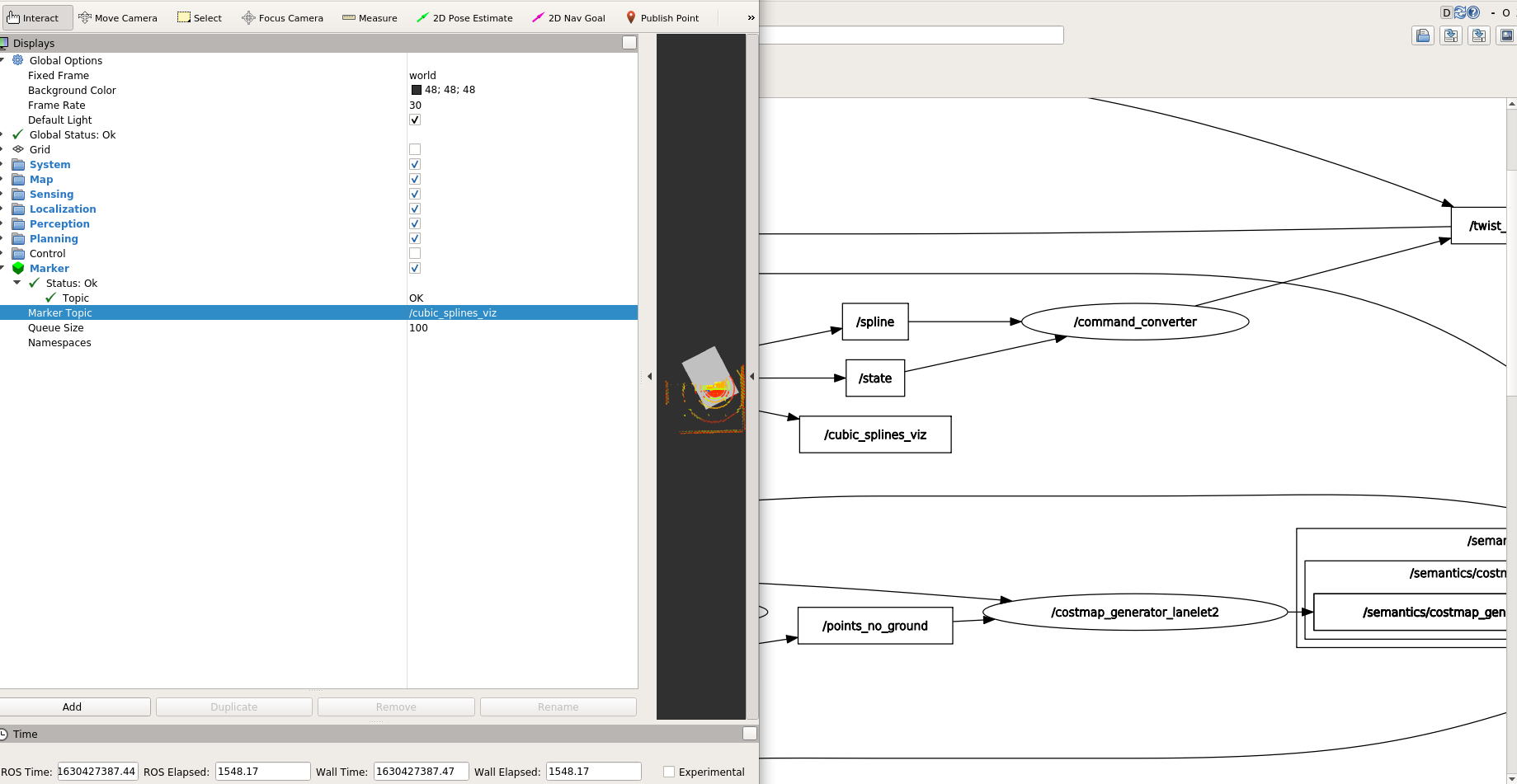This screenshot has height=784, width=1517.
Task: Activate the Publish Point tool
Action: (662, 17)
